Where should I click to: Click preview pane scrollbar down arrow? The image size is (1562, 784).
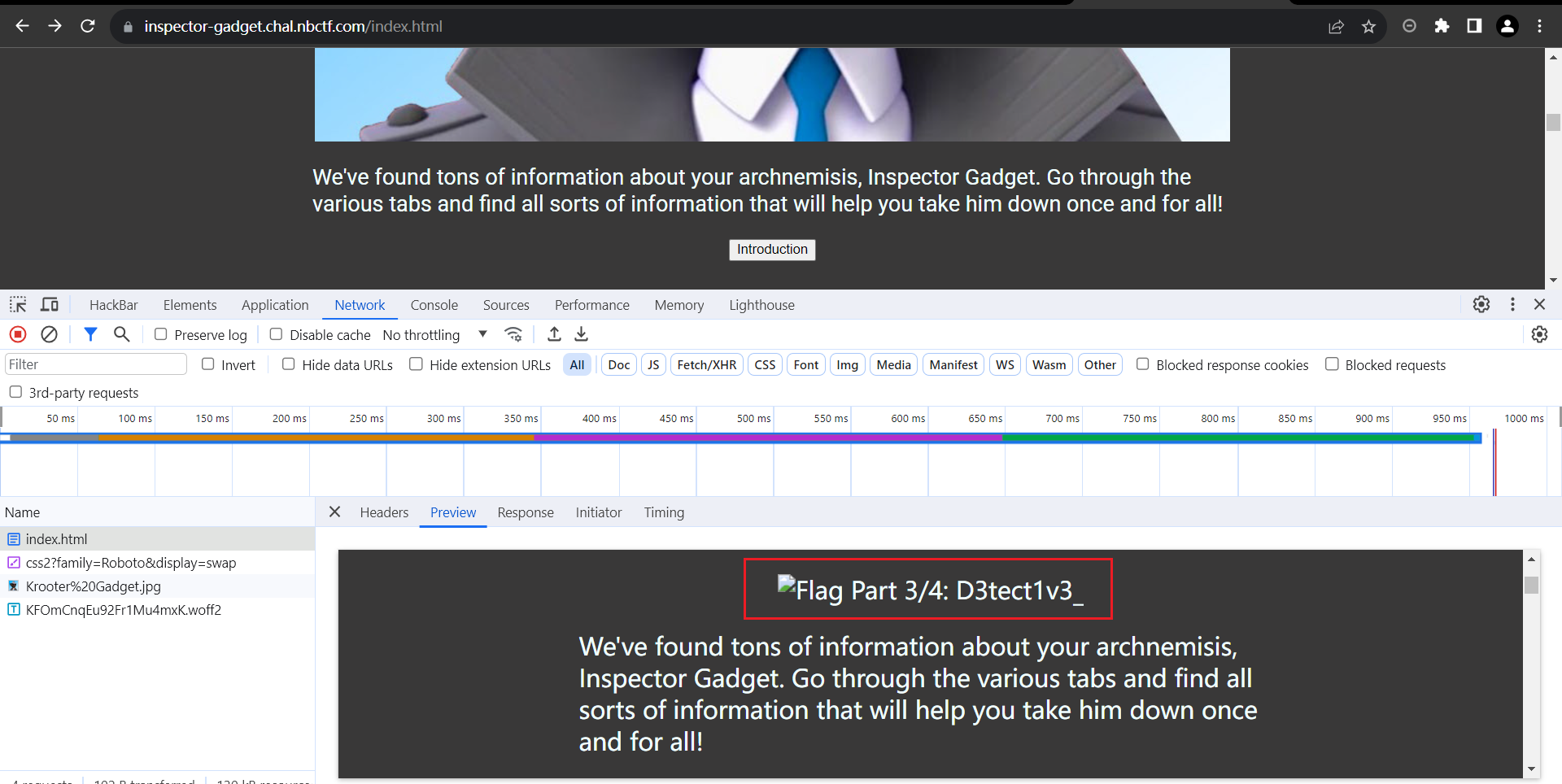1531,769
